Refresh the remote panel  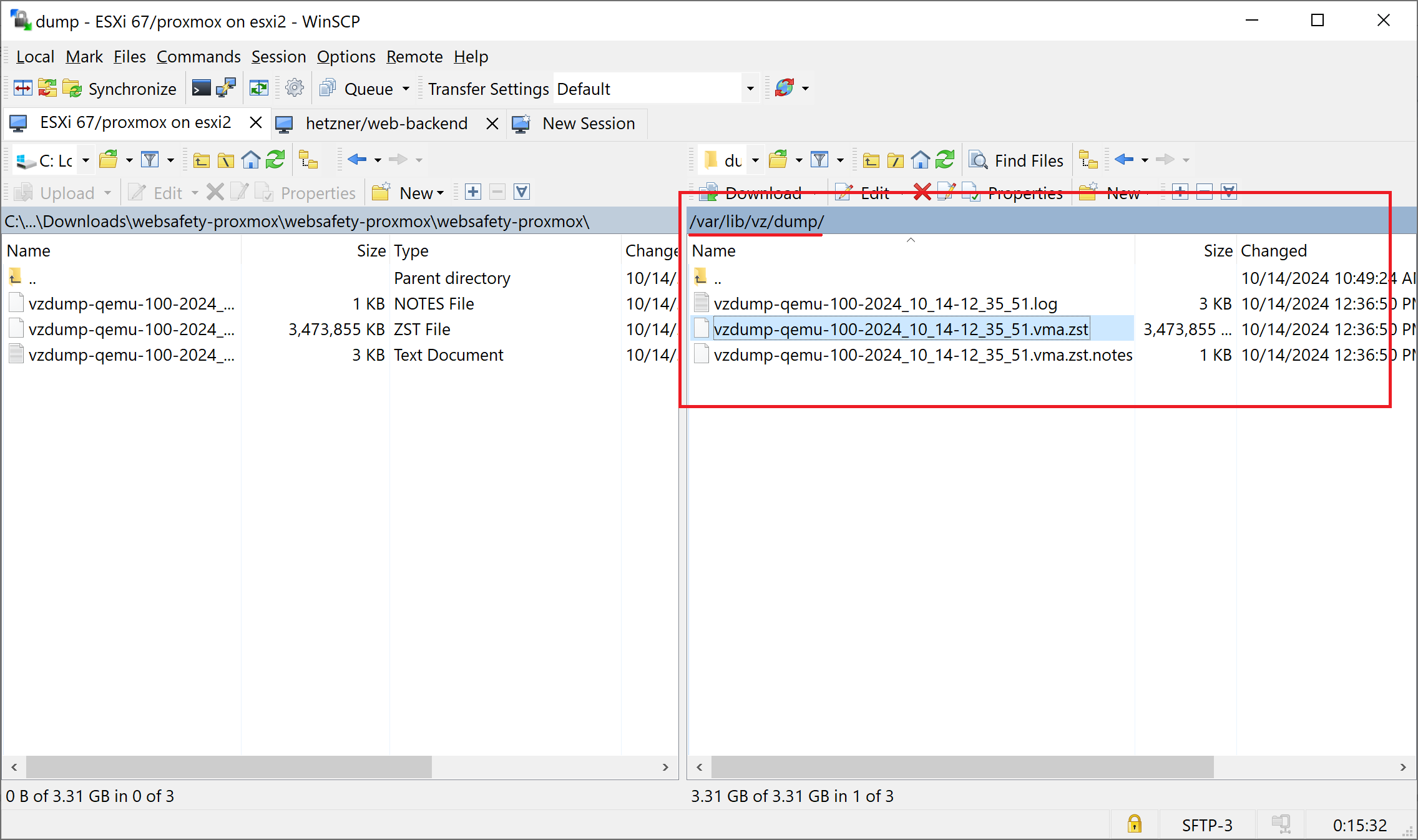tap(945, 160)
